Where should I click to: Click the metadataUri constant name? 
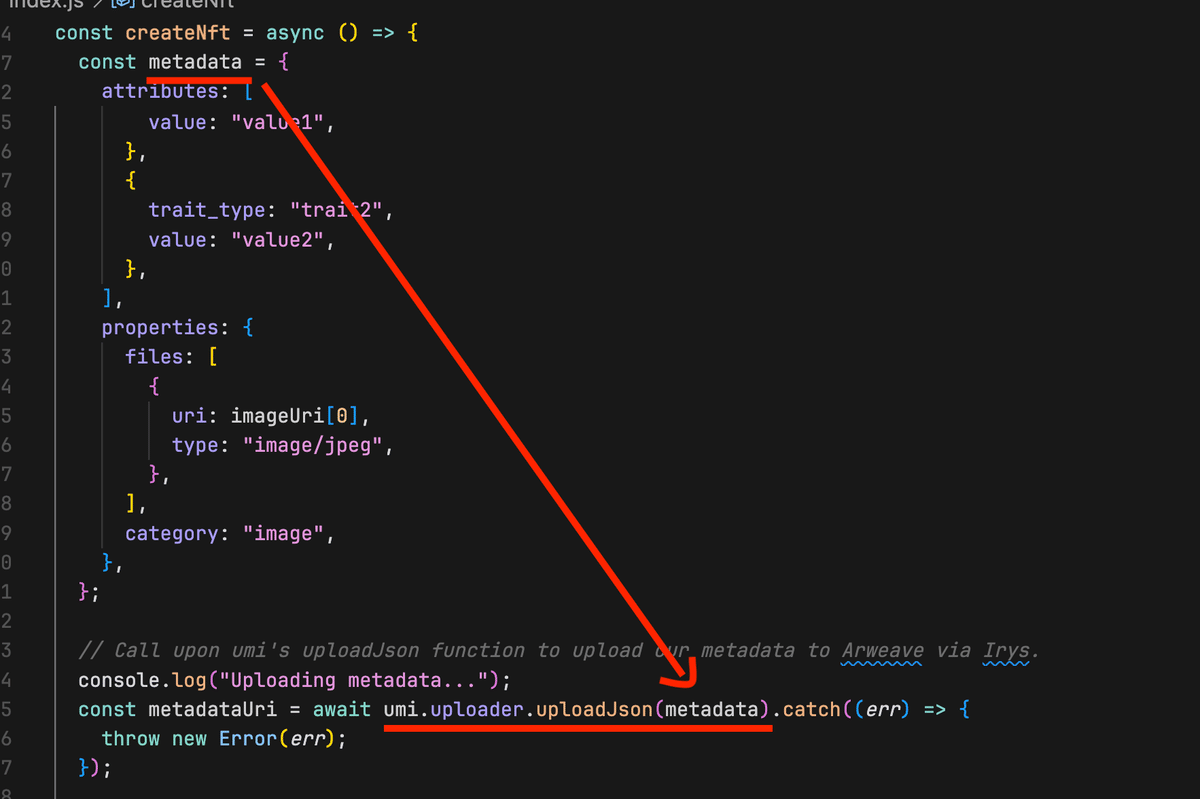tap(212, 710)
